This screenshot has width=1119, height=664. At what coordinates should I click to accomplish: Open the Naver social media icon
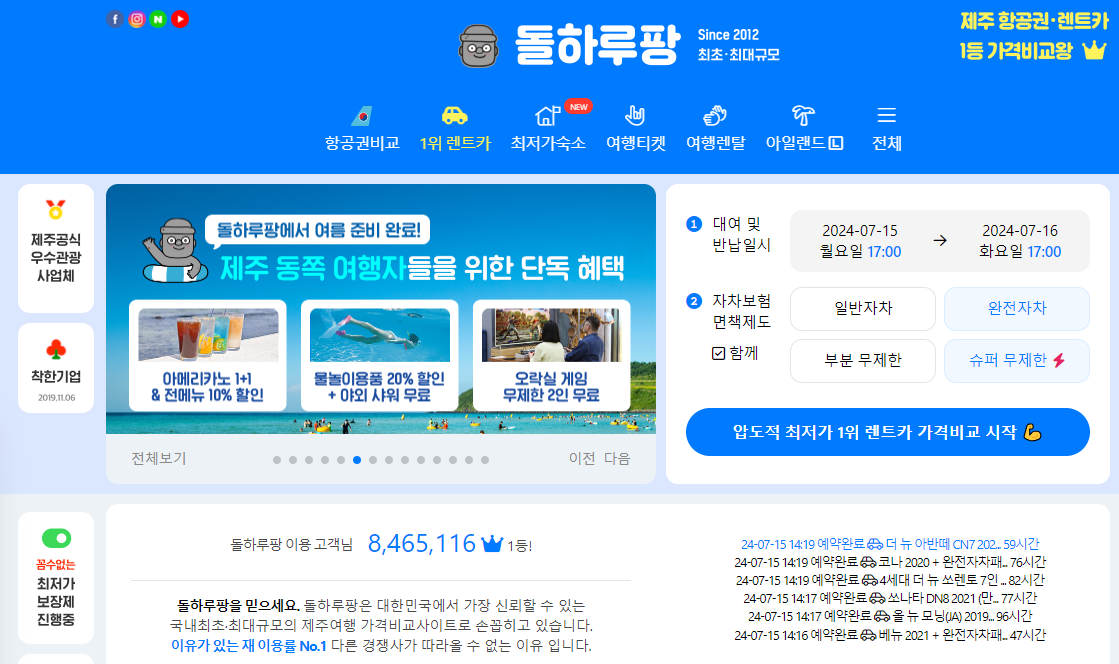coord(158,18)
